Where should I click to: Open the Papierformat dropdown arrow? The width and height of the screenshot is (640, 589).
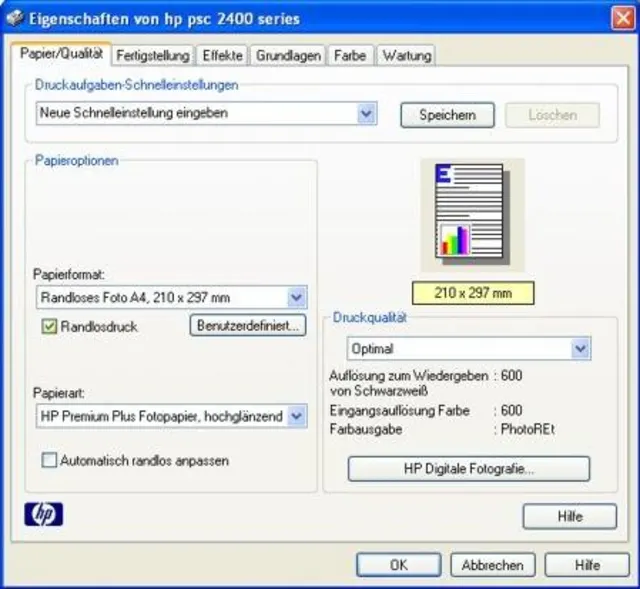(296, 297)
